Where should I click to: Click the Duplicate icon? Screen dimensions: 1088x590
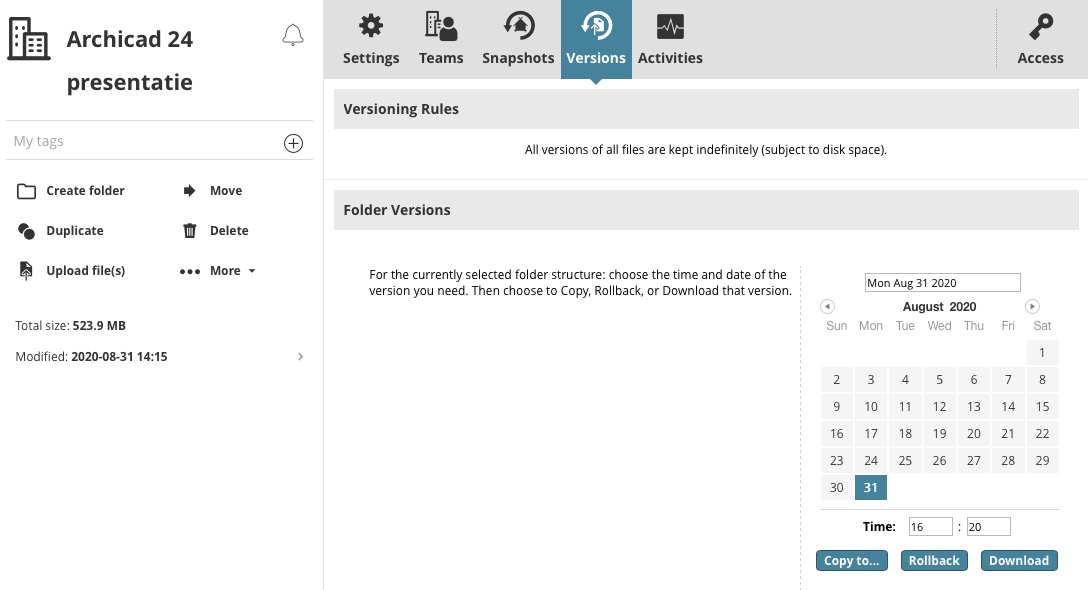26,231
